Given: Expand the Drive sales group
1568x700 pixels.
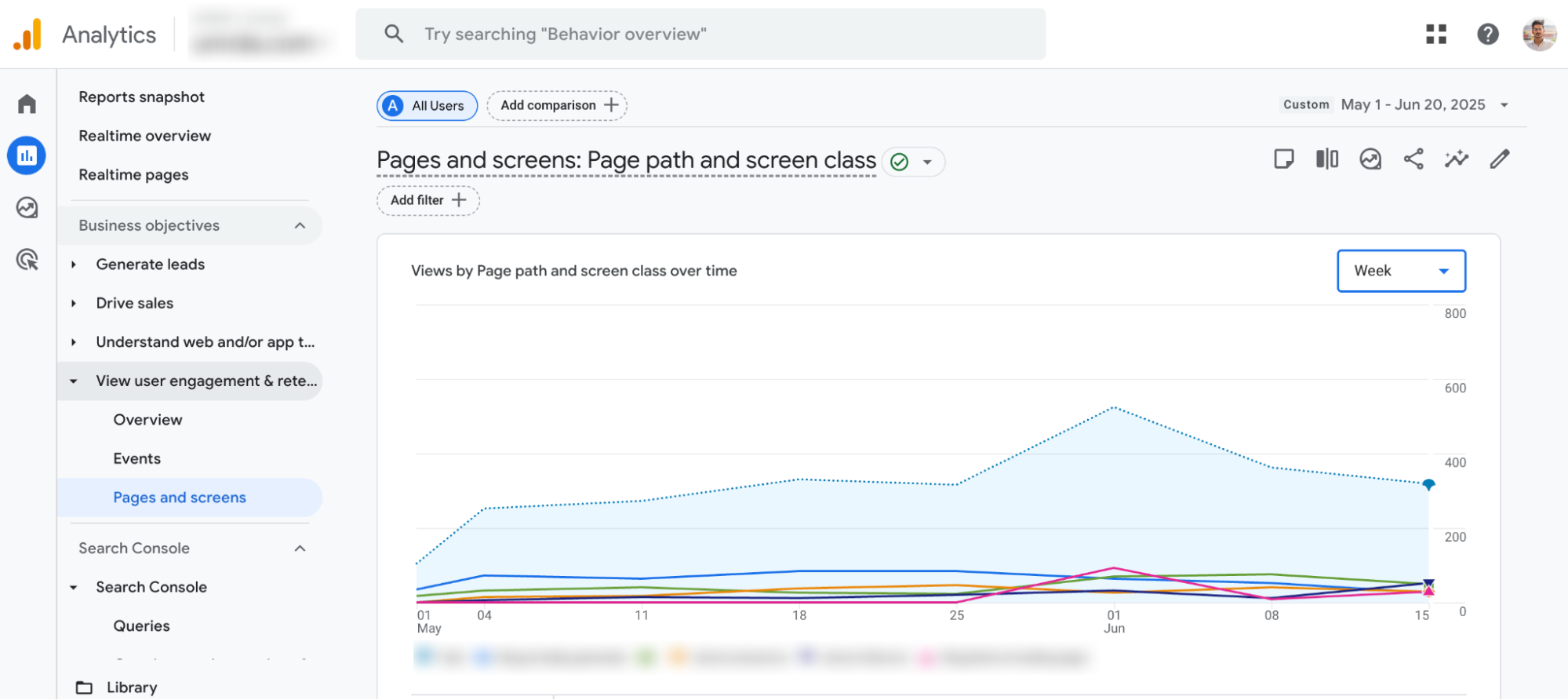Looking at the screenshot, I should coord(74,304).
